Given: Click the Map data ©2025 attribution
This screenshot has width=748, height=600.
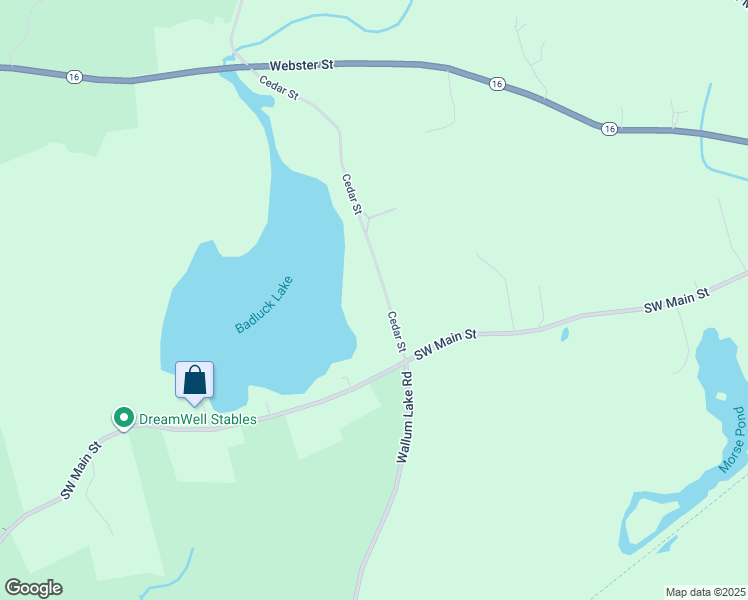Looking at the screenshot, I should pos(706,592).
